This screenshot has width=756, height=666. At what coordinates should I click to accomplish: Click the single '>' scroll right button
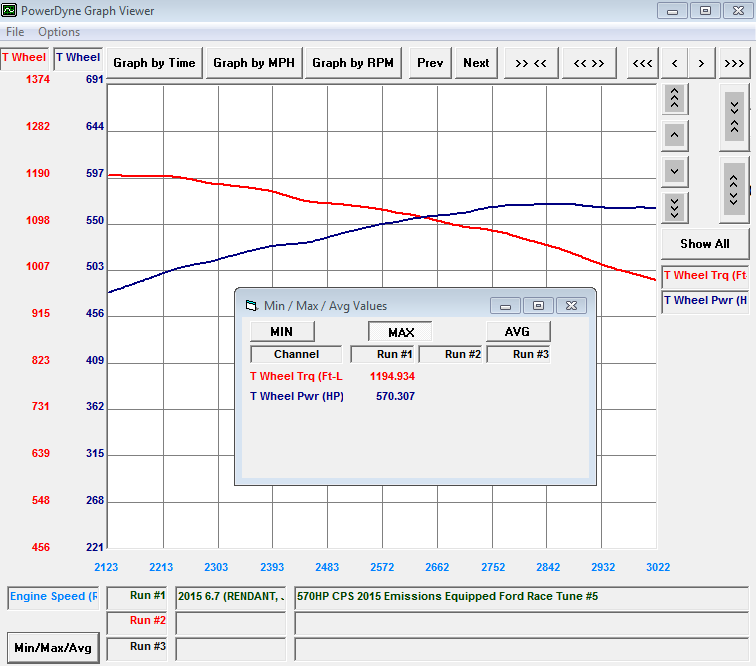[x=702, y=63]
